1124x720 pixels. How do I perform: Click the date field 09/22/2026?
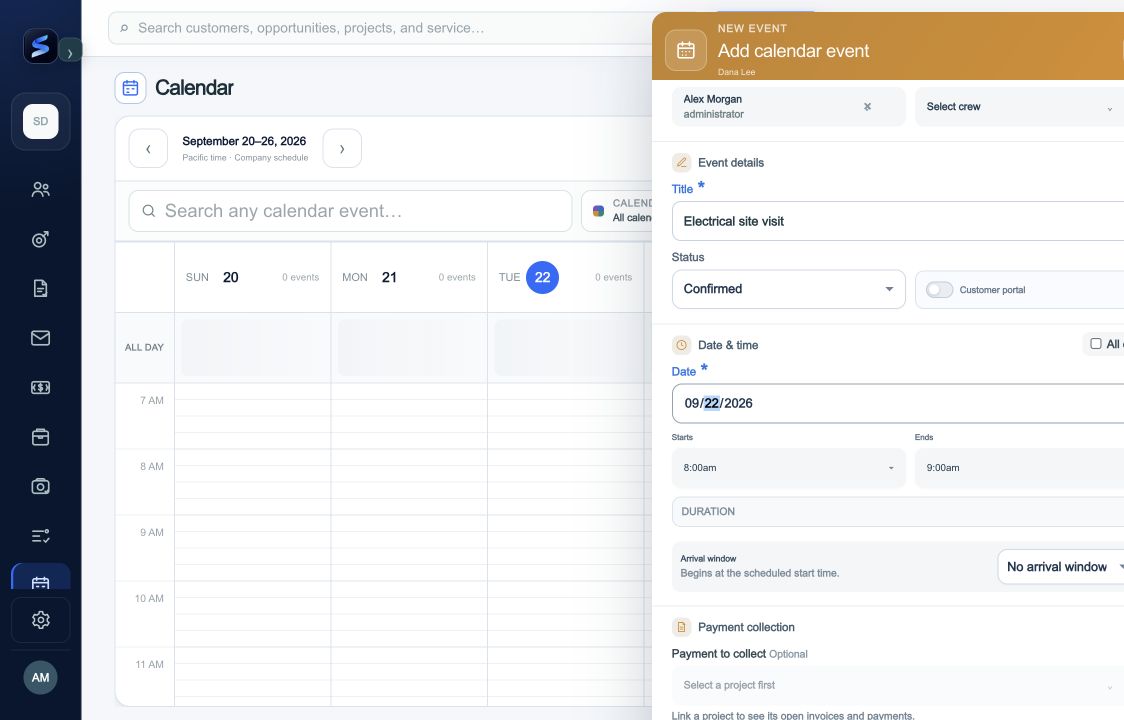click(x=897, y=403)
